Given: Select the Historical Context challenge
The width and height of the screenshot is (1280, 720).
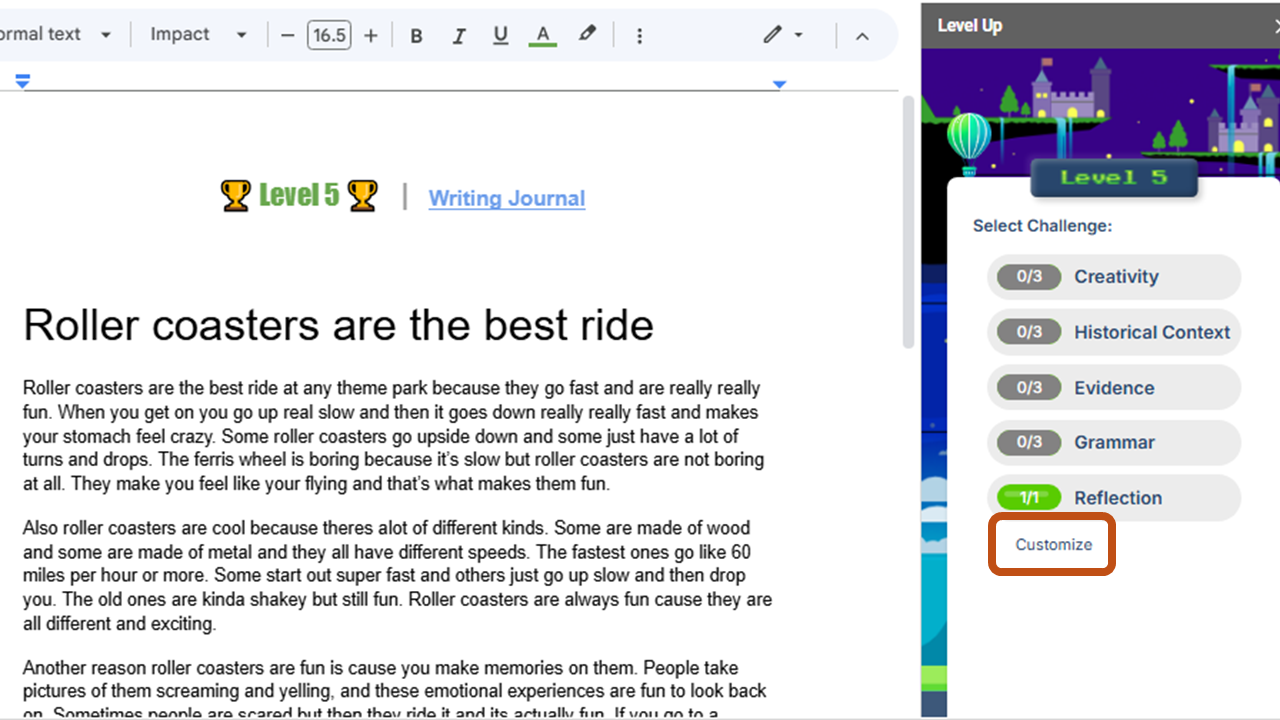Looking at the screenshot, I should [1114, 332].
